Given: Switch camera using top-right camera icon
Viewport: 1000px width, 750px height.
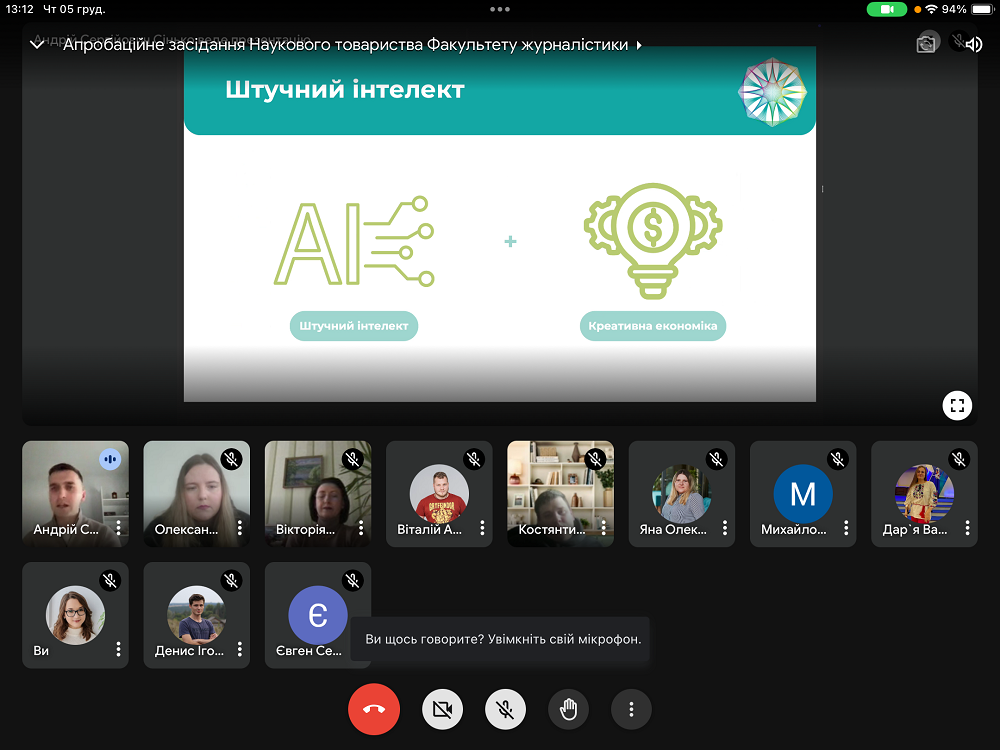Looking at the screenshot, I should pyautogui.click(x=926, y=44).
